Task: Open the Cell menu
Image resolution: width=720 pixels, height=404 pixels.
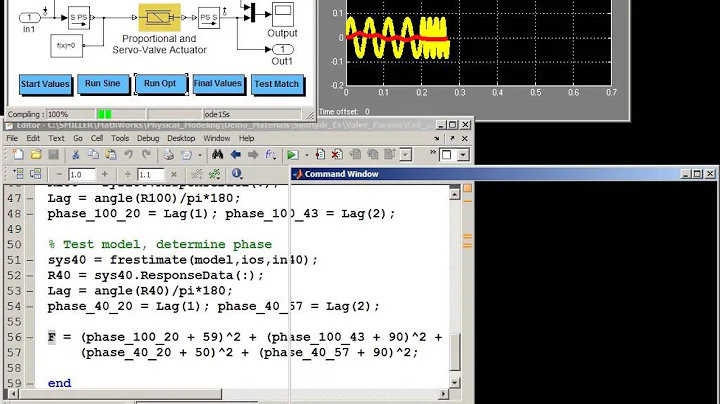Action: point(97,138)
